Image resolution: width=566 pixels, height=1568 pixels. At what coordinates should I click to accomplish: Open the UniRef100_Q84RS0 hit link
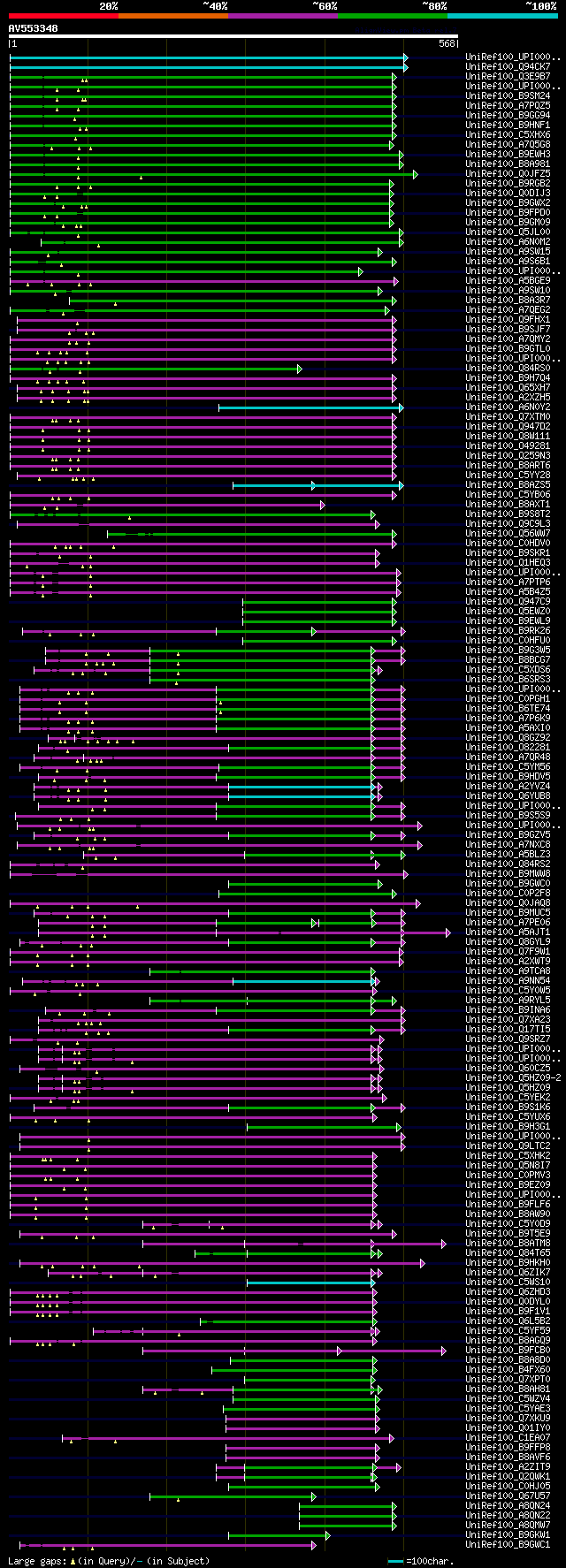[x=508, y=369]
